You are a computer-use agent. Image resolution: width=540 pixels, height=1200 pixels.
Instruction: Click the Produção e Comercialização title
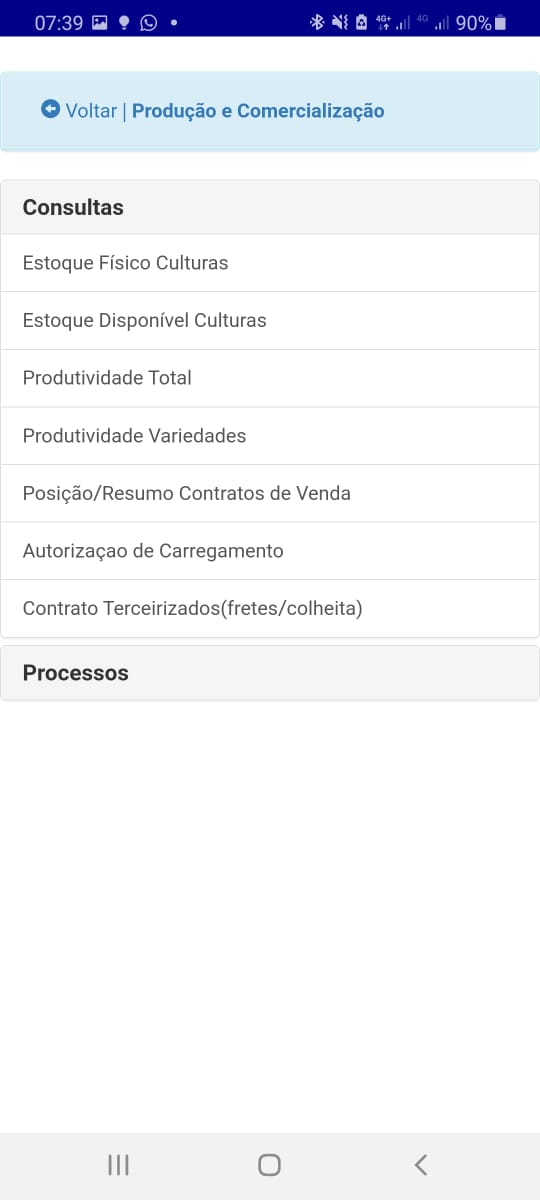pyautogui.click(x=258, y=111)
